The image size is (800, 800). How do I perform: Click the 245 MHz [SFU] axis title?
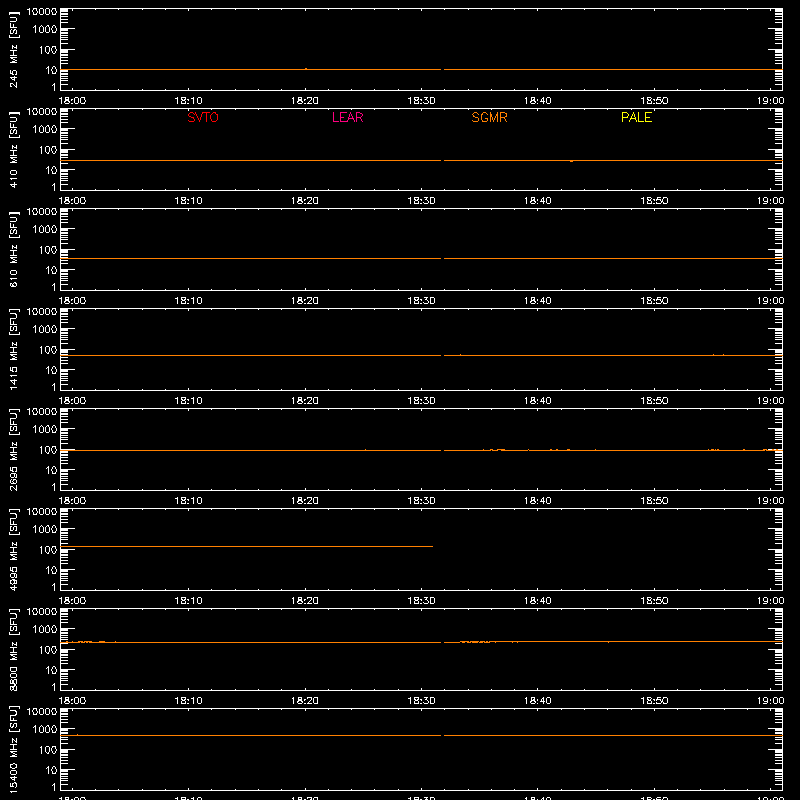pos(13,49)
